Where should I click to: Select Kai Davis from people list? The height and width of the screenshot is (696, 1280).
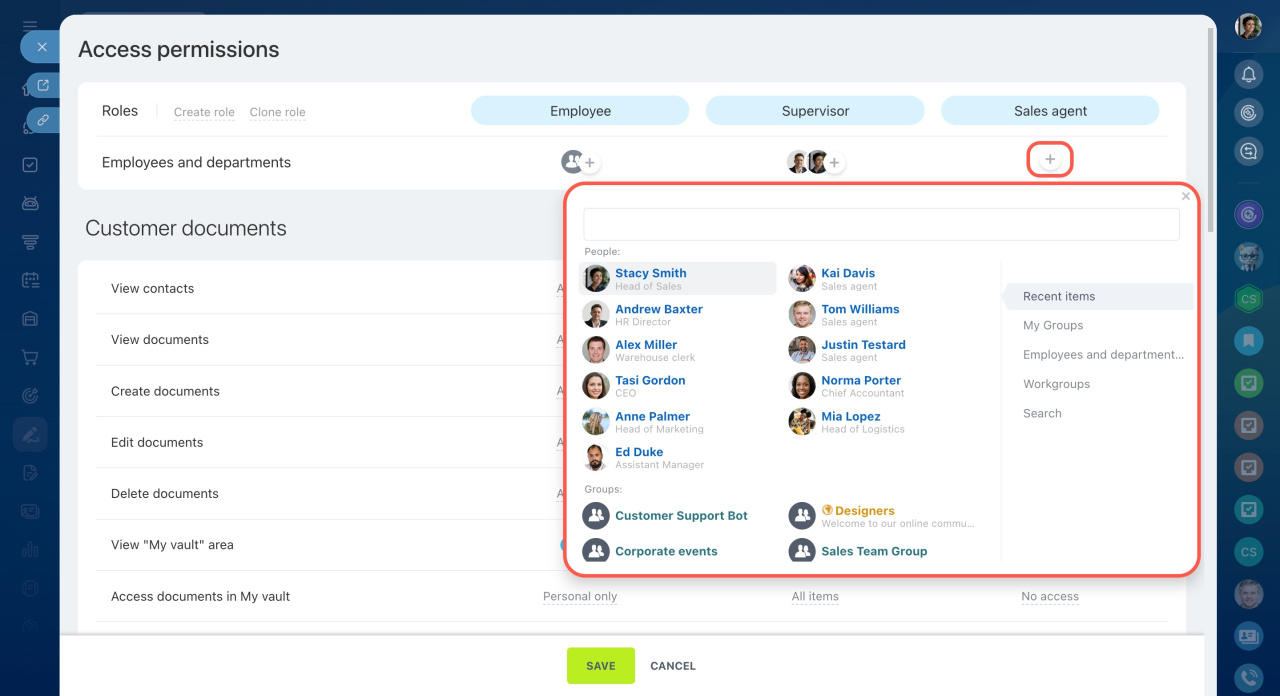847,273
